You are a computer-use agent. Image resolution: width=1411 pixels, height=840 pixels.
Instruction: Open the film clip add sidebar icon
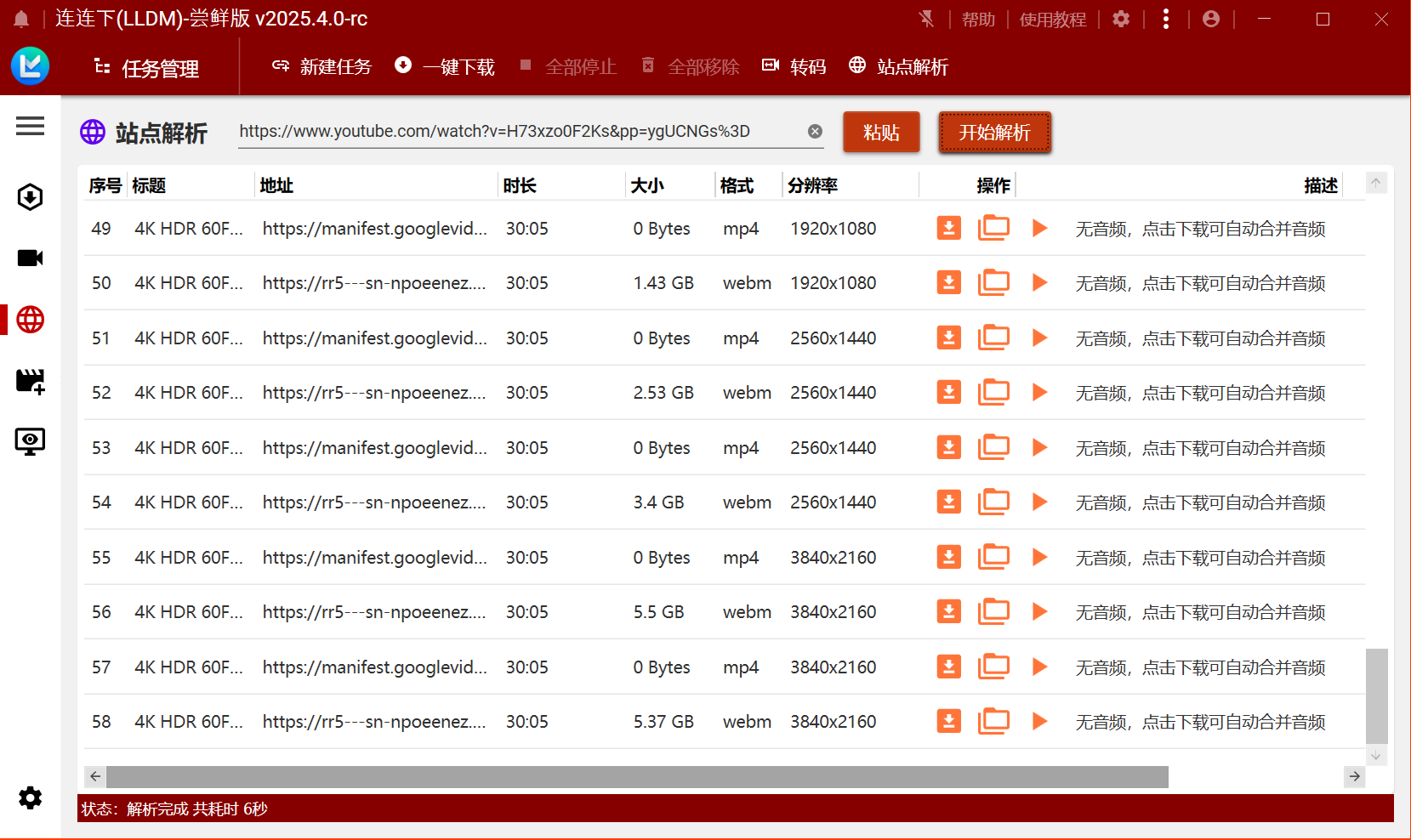(x=30, y=381)
